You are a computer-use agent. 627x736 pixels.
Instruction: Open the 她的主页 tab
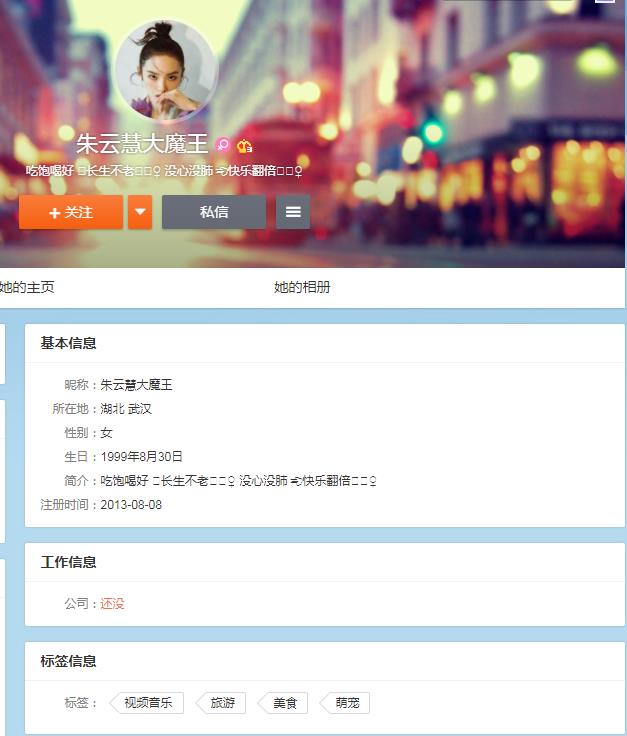click(27, 287)
